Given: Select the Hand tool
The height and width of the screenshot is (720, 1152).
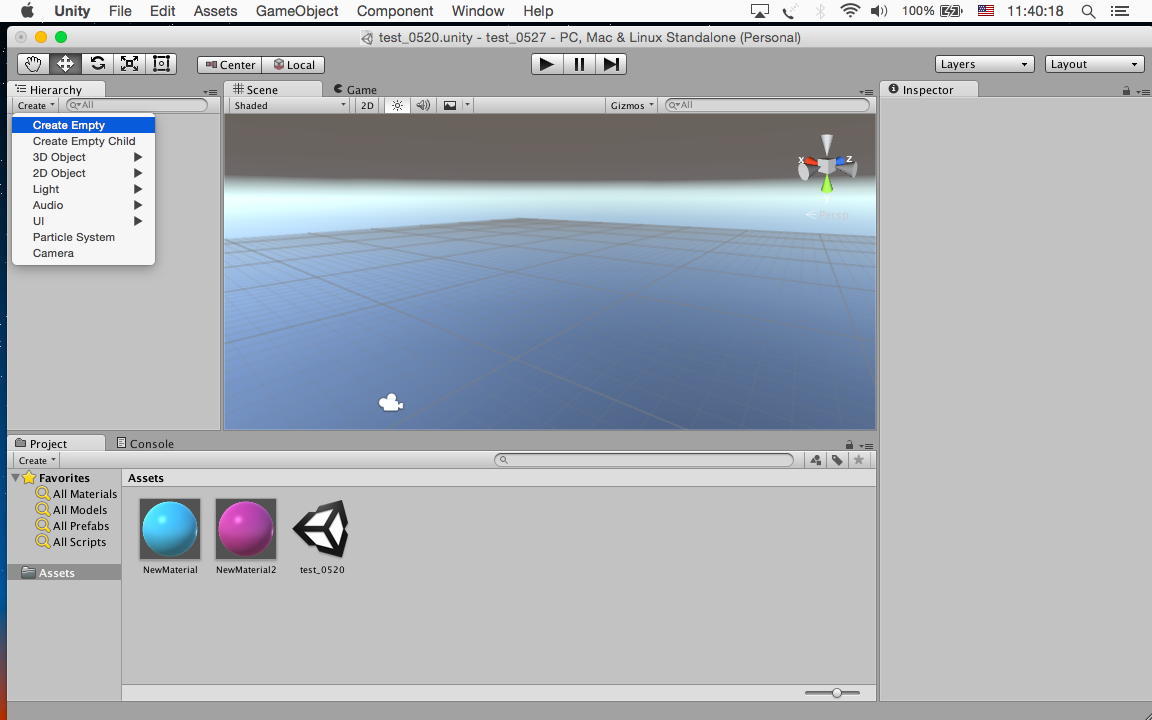Looking at the screenshot, I should point(33,64).
